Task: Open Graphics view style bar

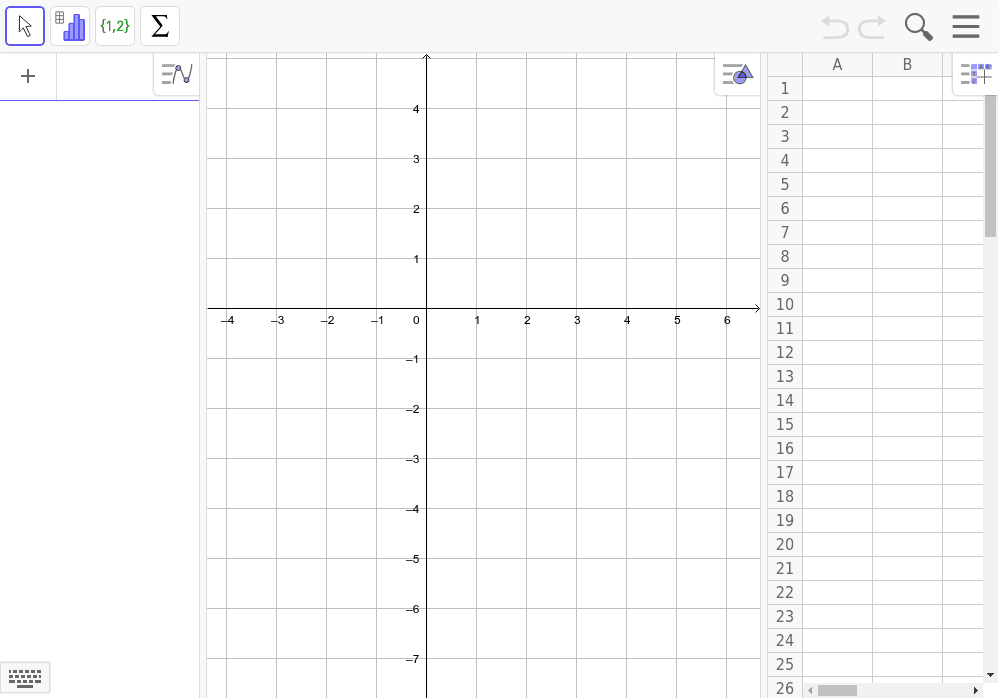Action: pos(737,74)
